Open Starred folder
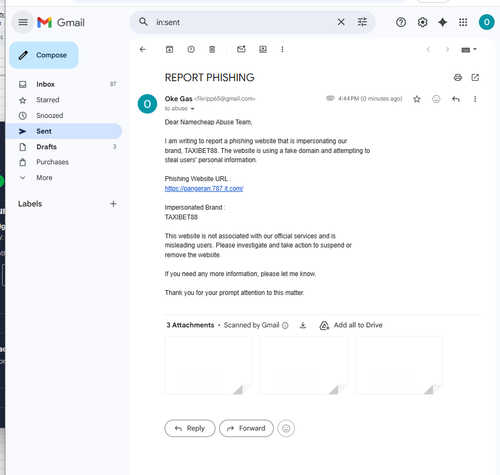Screen dimensions: 500x475 [64, 100]
